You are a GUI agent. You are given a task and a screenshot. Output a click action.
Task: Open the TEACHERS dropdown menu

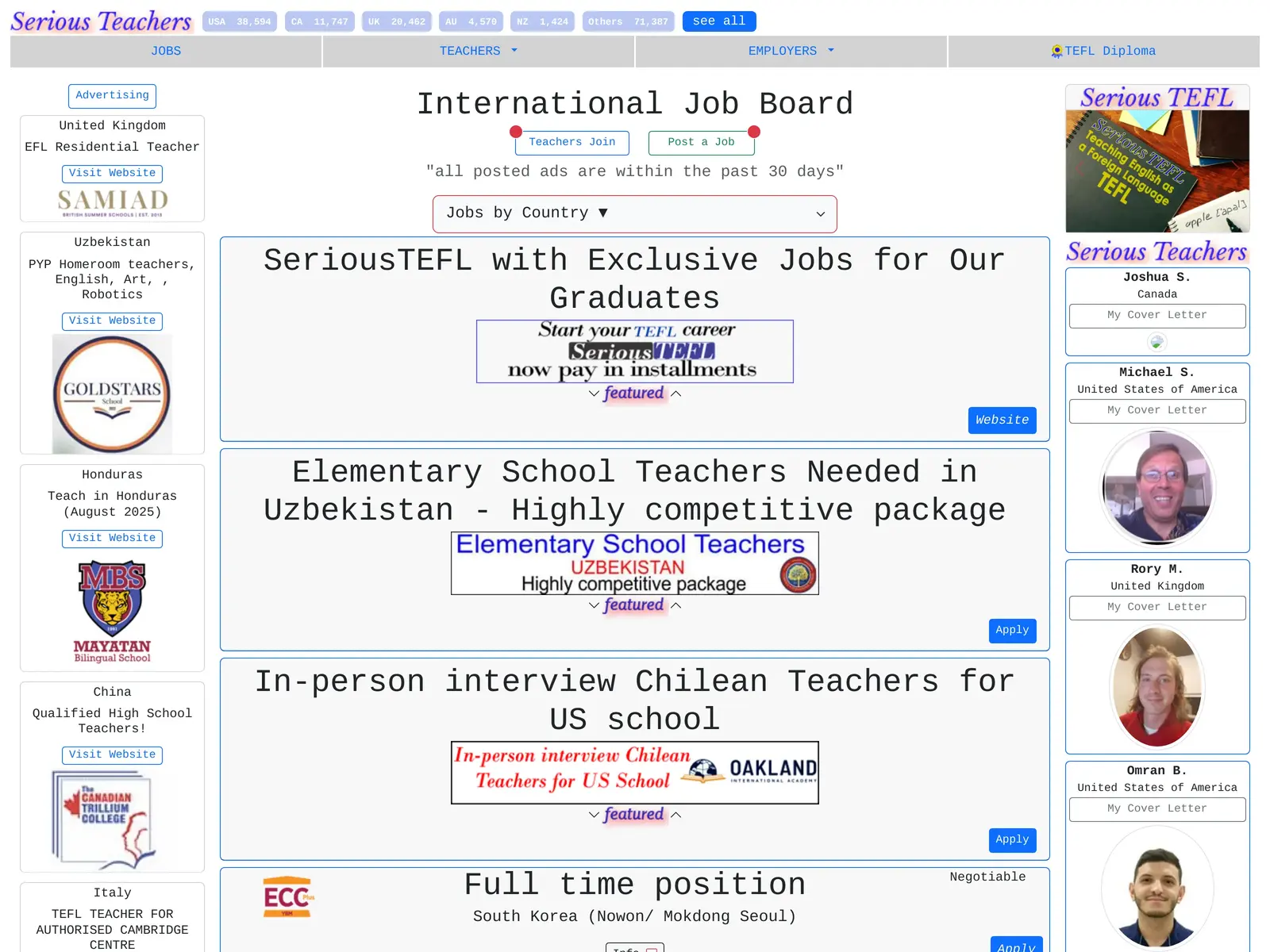click(x=479, y=51)
